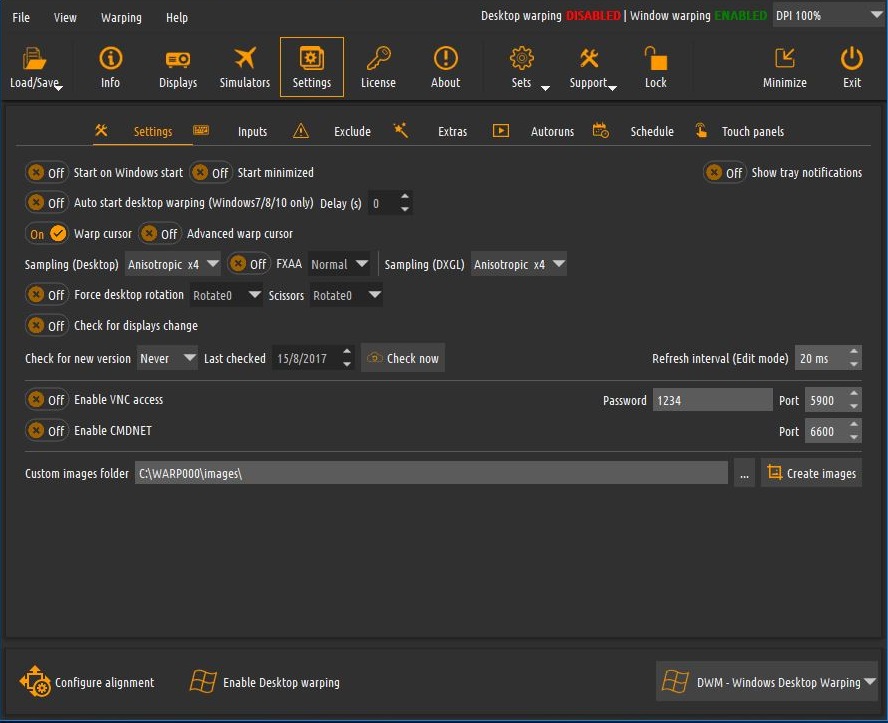
Task: Open the Help menu
Action: tap(177, 18)
